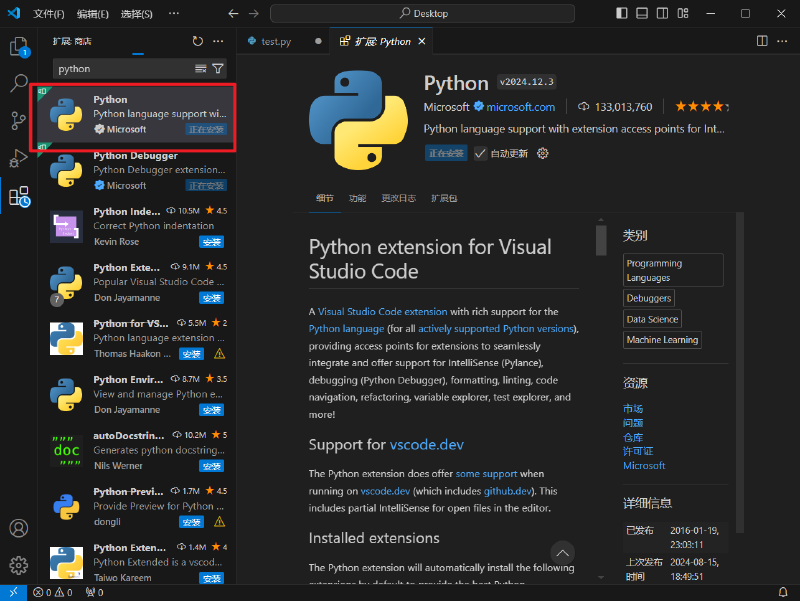Install the Python for VSCode extension
This screenshot has height=601, width=800.
[191, 354]
